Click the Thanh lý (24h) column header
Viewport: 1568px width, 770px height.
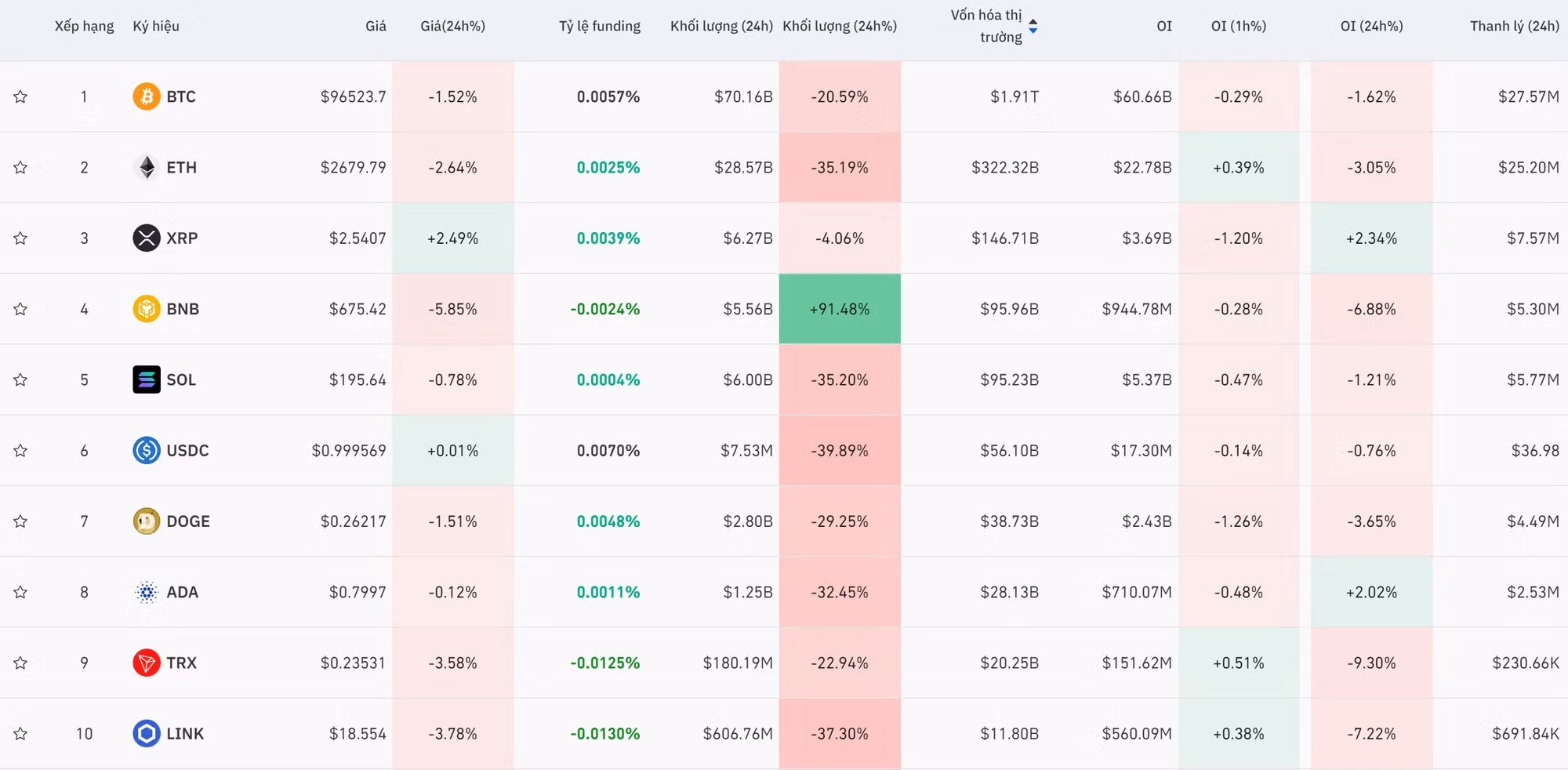coord(1514,26)
